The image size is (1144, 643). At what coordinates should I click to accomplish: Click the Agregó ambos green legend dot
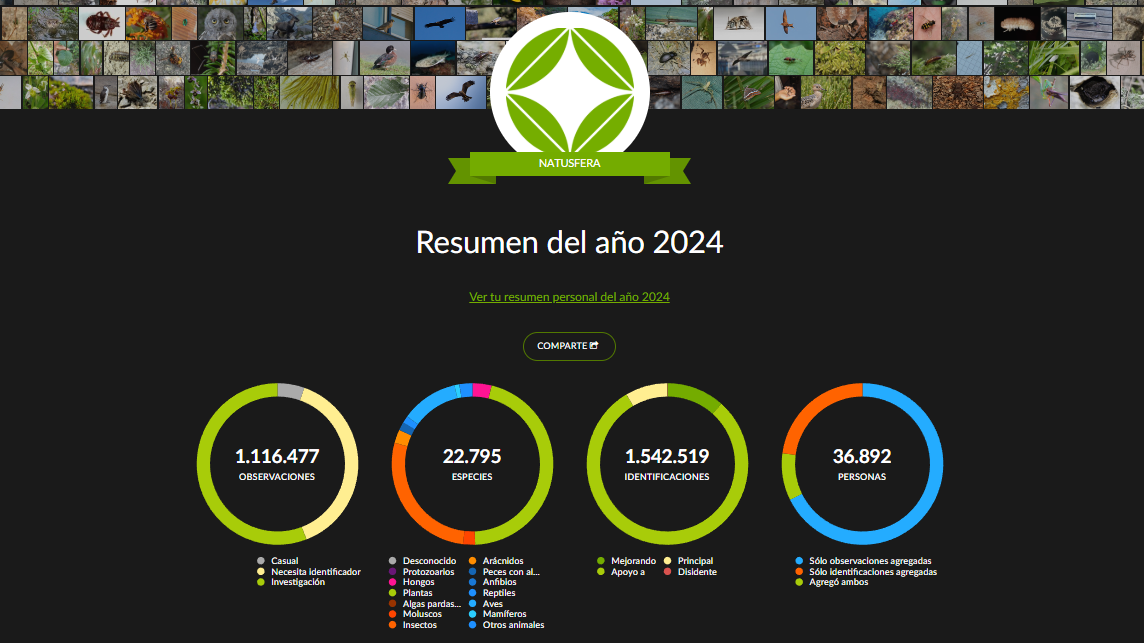[x=799, y=582]
